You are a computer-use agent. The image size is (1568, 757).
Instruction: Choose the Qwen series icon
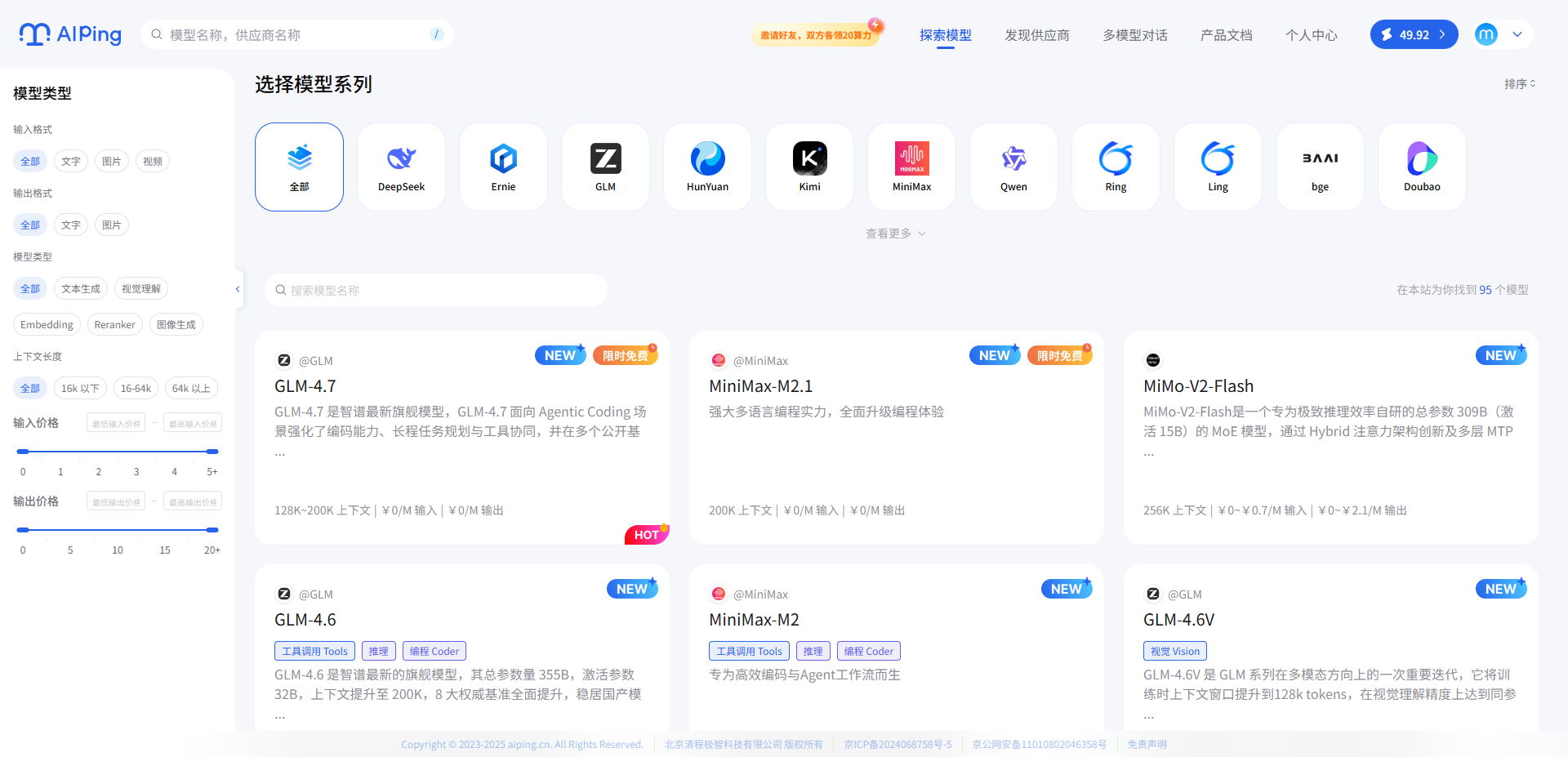point(1013,158)
